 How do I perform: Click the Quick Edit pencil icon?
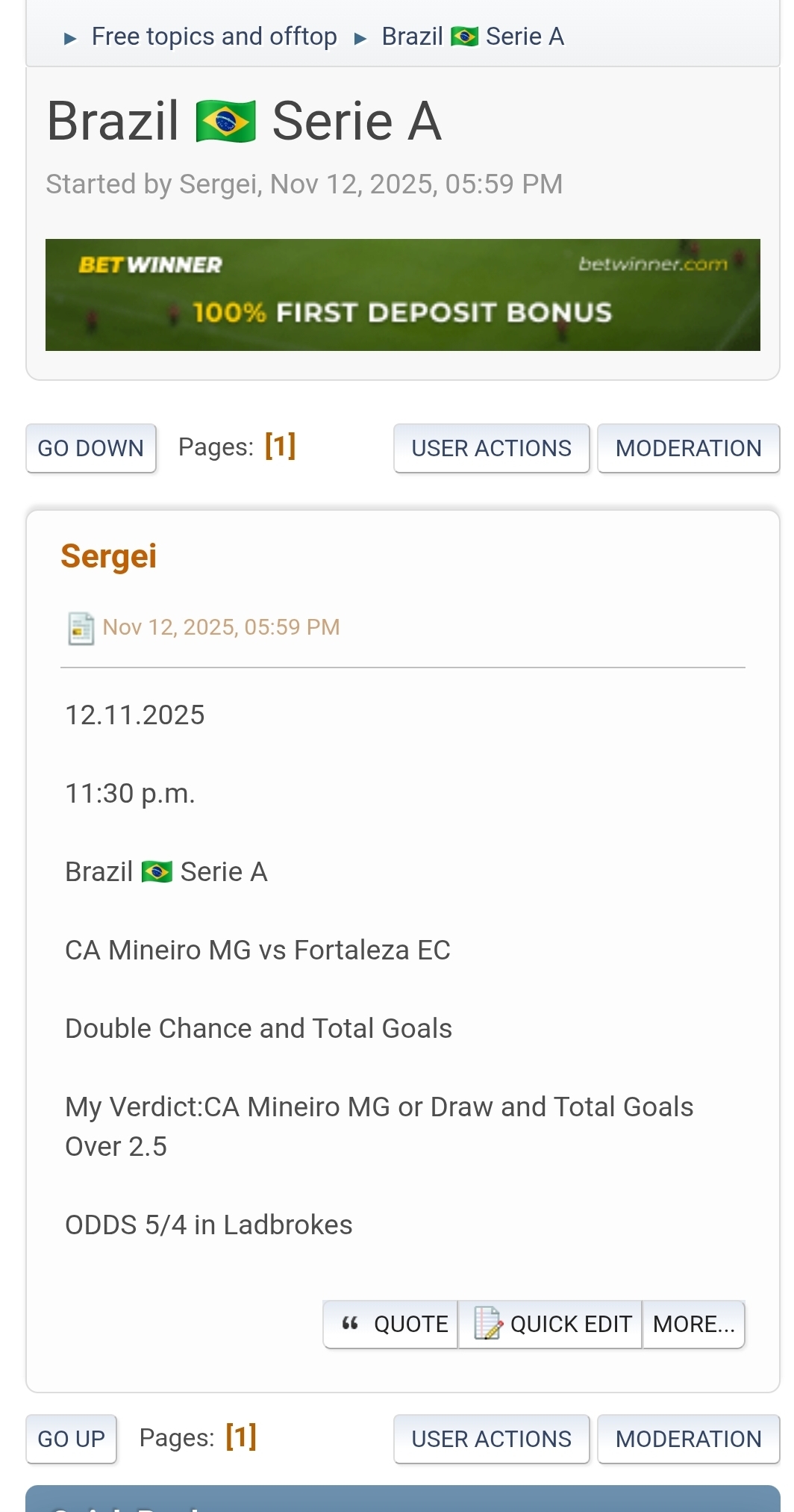[488, 1324]
